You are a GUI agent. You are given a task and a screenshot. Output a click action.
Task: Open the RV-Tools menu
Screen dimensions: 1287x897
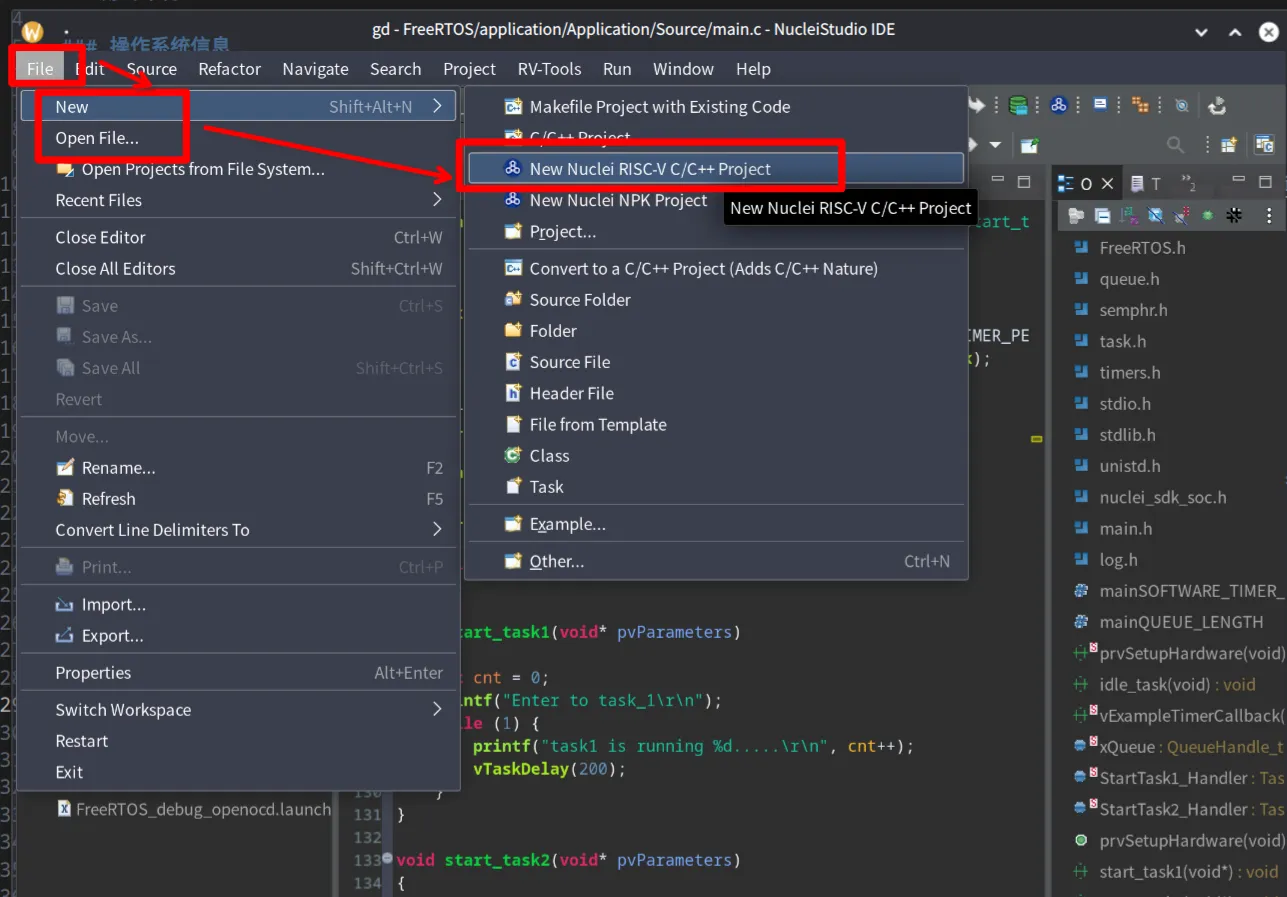549,69
